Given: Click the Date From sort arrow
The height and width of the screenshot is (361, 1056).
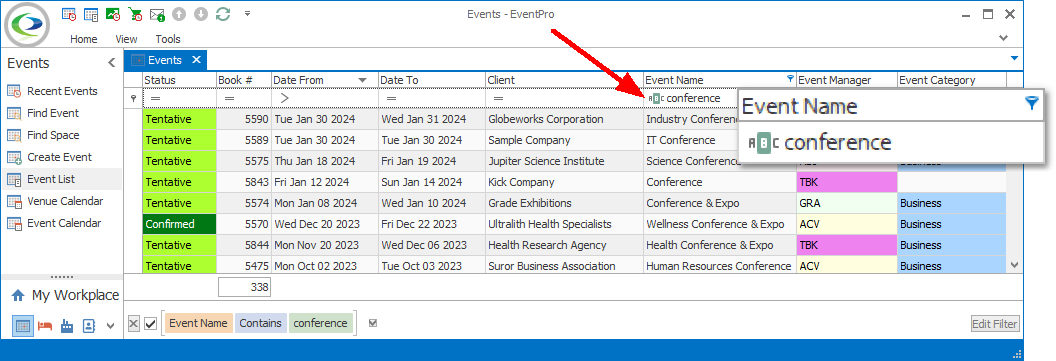Looking at the screenshot, I should point(363,80).
